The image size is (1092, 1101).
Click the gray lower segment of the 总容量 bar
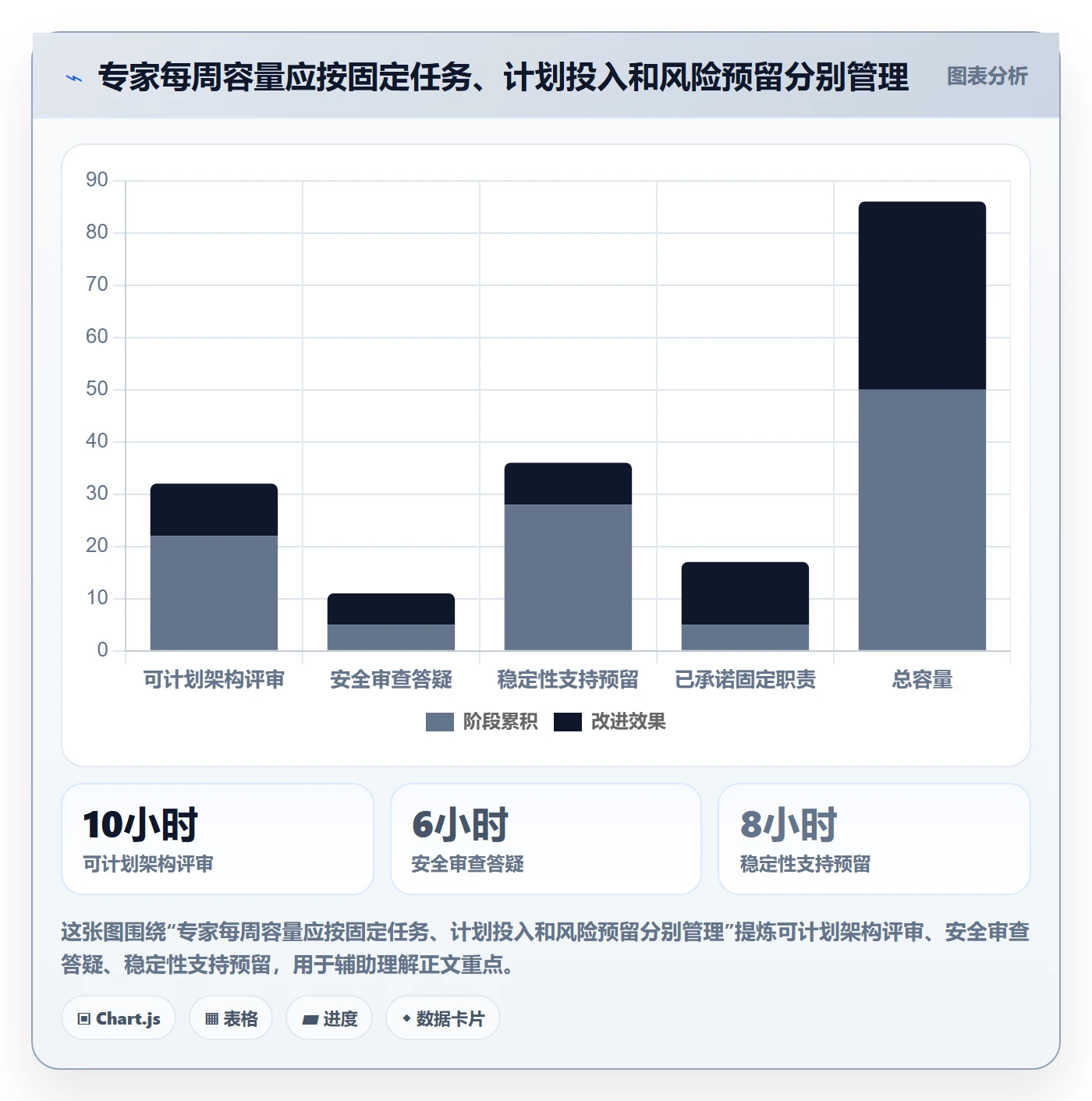[x=922, y=520]
